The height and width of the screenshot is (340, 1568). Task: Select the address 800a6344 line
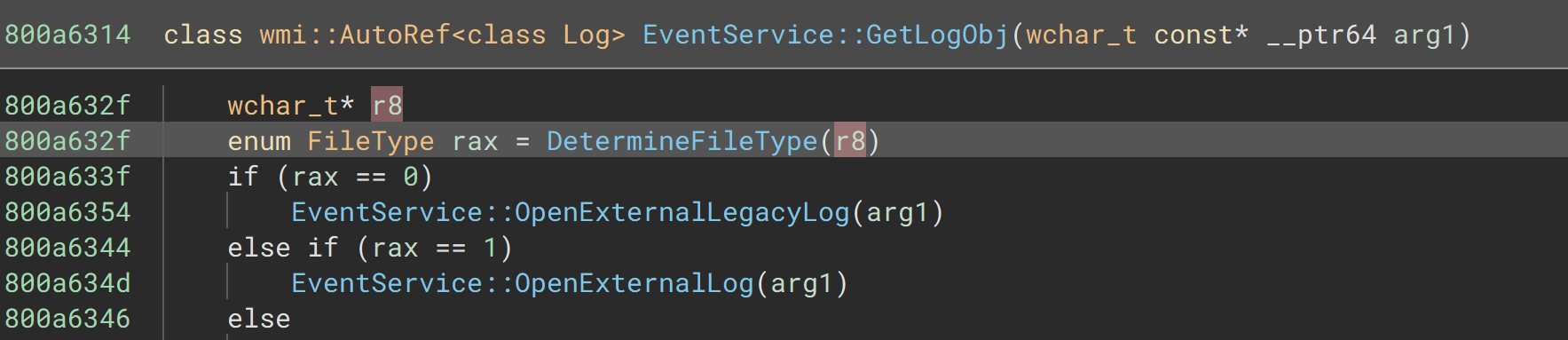pyautogui.click(x=67, y=248)
